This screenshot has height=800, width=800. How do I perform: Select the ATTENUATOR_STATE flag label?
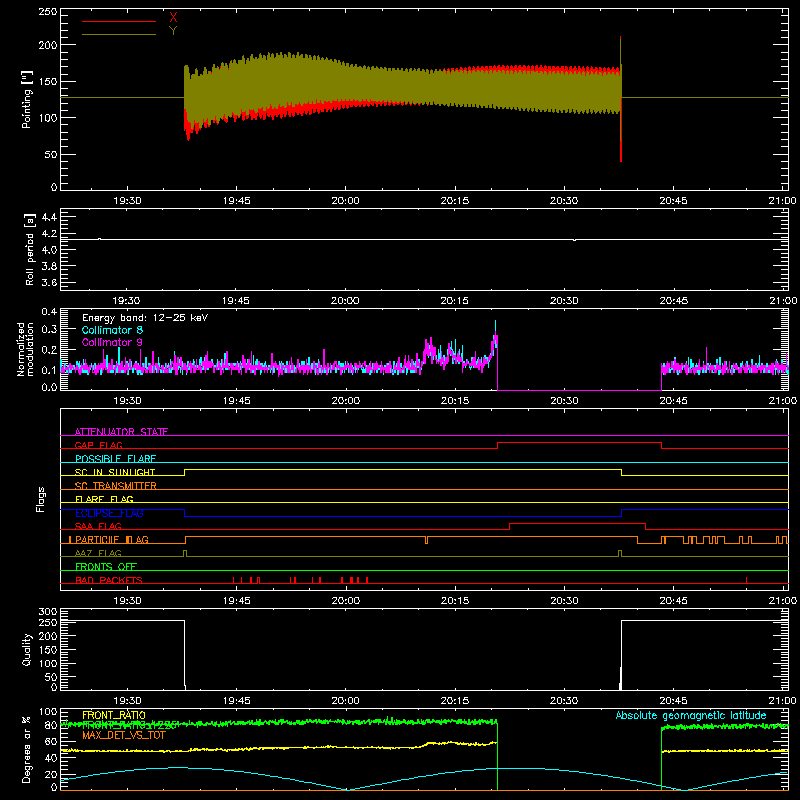click(121, 432)
